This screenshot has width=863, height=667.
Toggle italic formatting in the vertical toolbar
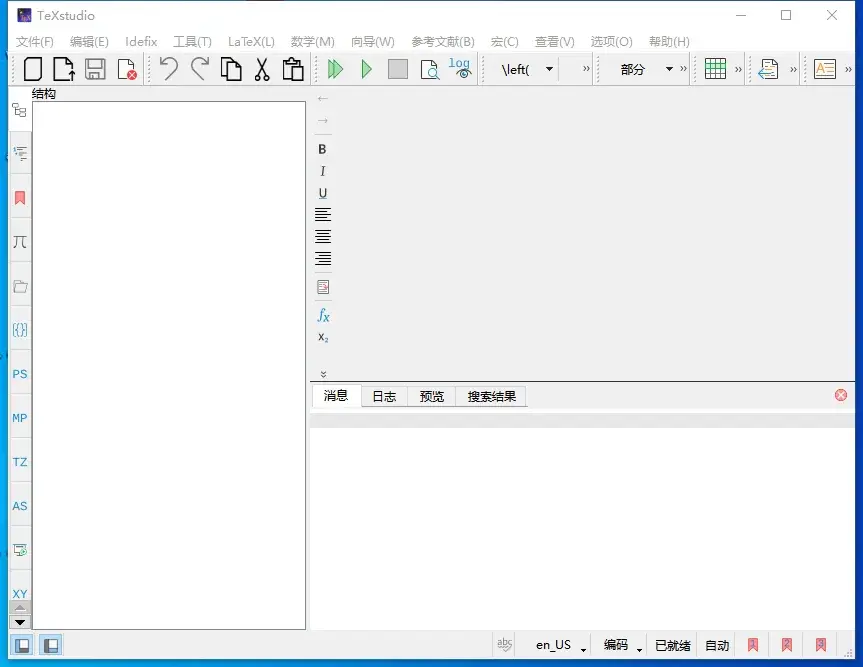(322, 171)
